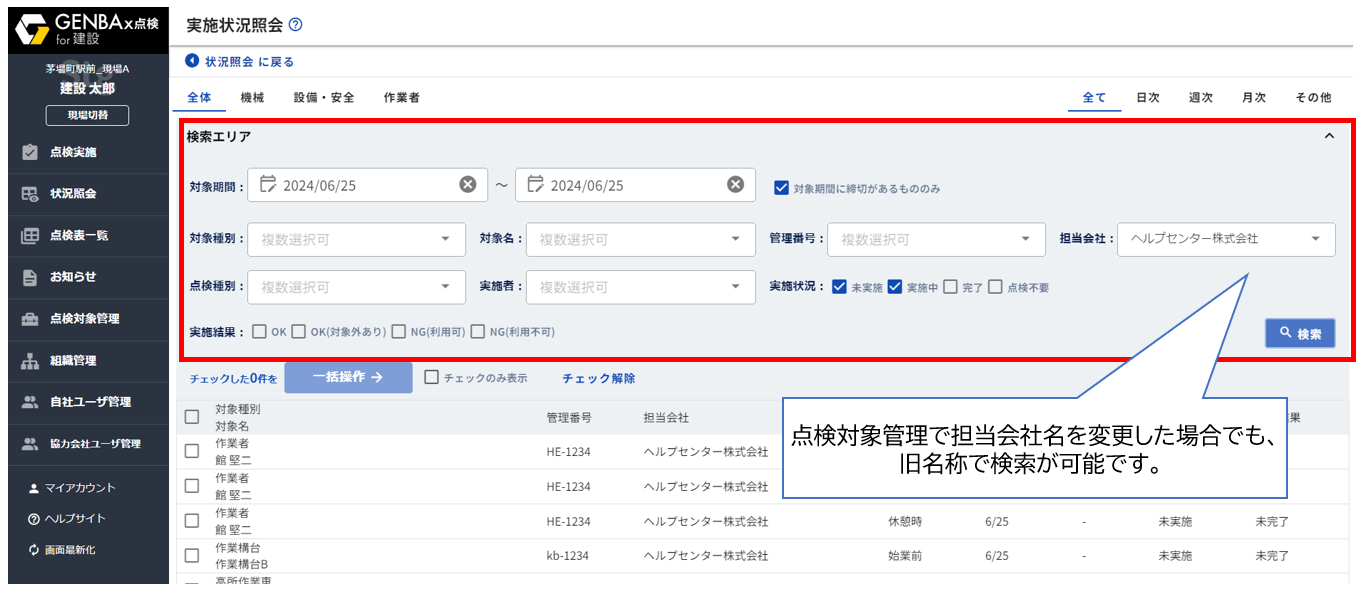Go to 組織管理 in the sidebar
The height and width of the screenshot is (589, 1369).
73,360
